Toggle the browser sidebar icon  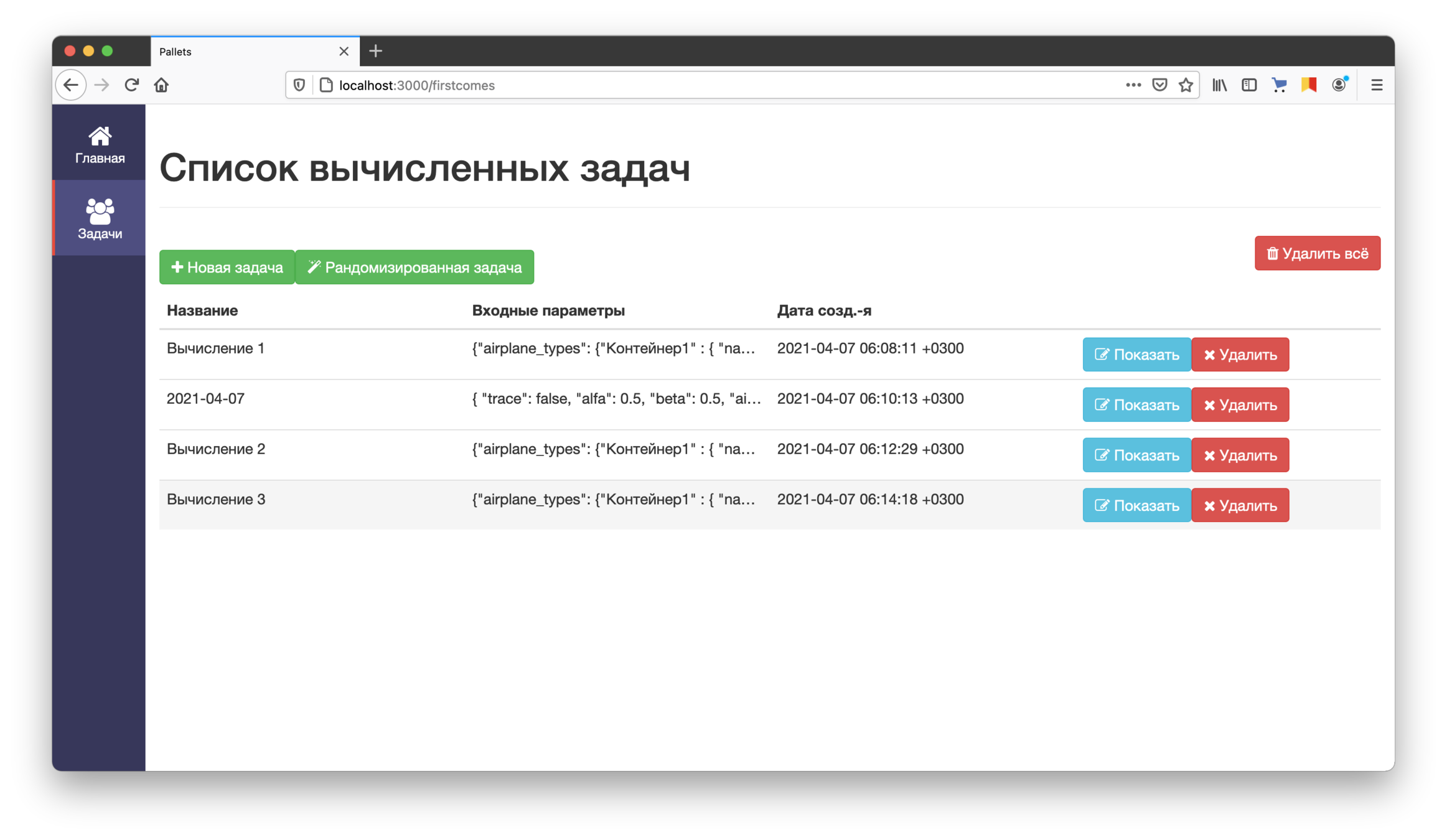[1248, 85]
